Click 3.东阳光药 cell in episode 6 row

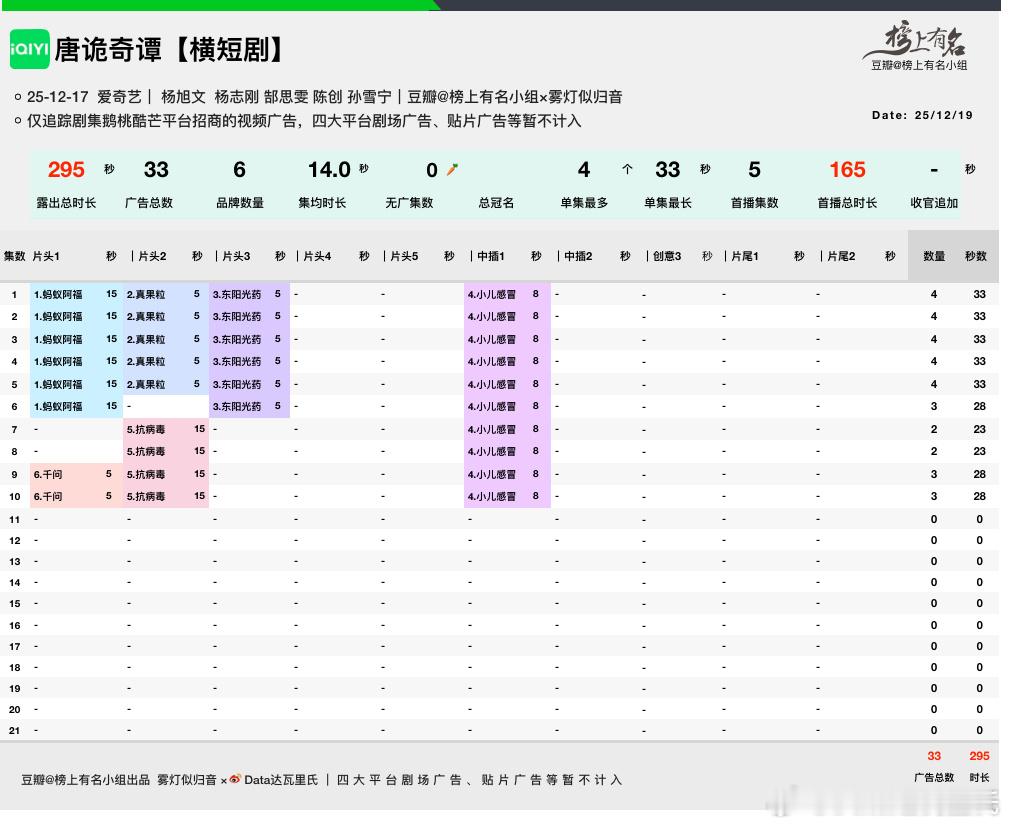click(237, 406)
